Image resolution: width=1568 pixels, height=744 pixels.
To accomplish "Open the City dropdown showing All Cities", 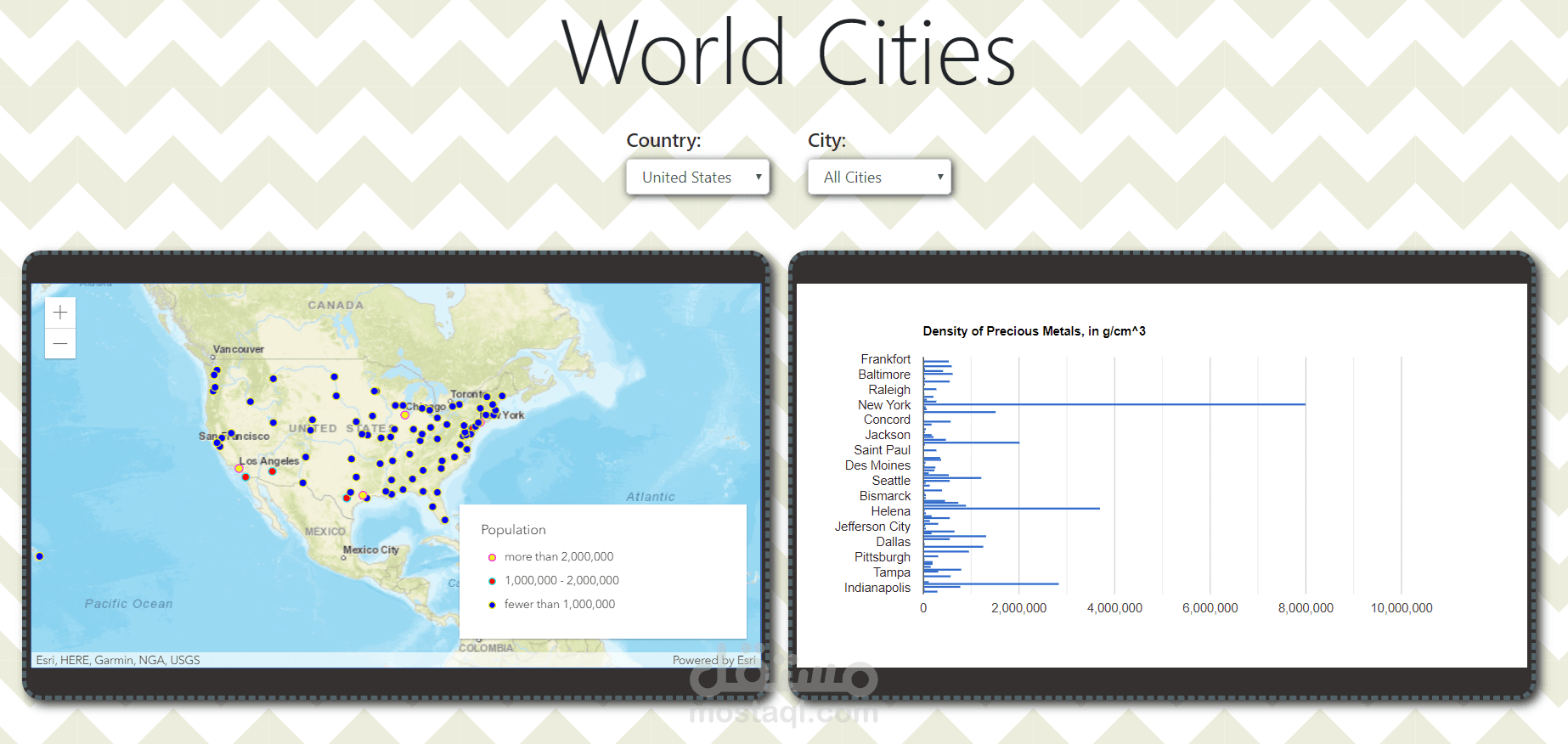I will [x=879, y=177].
